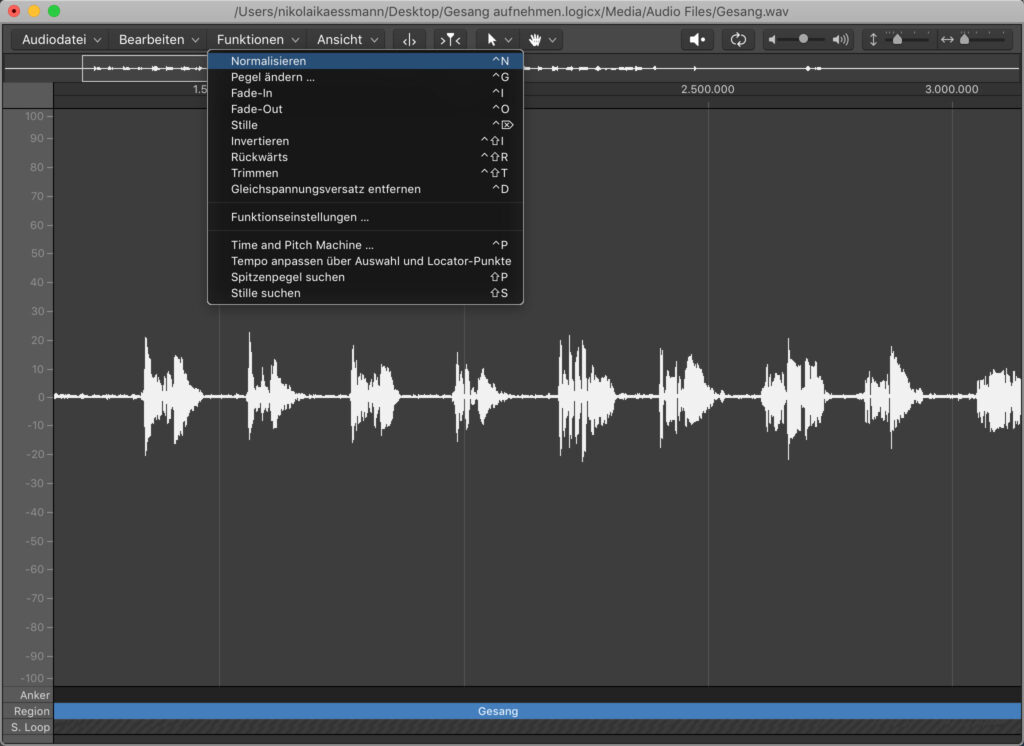This screenshot has height=746, width=1024.
Task: Select Fade-Out menu entry
Action: [x=365, y=109]
